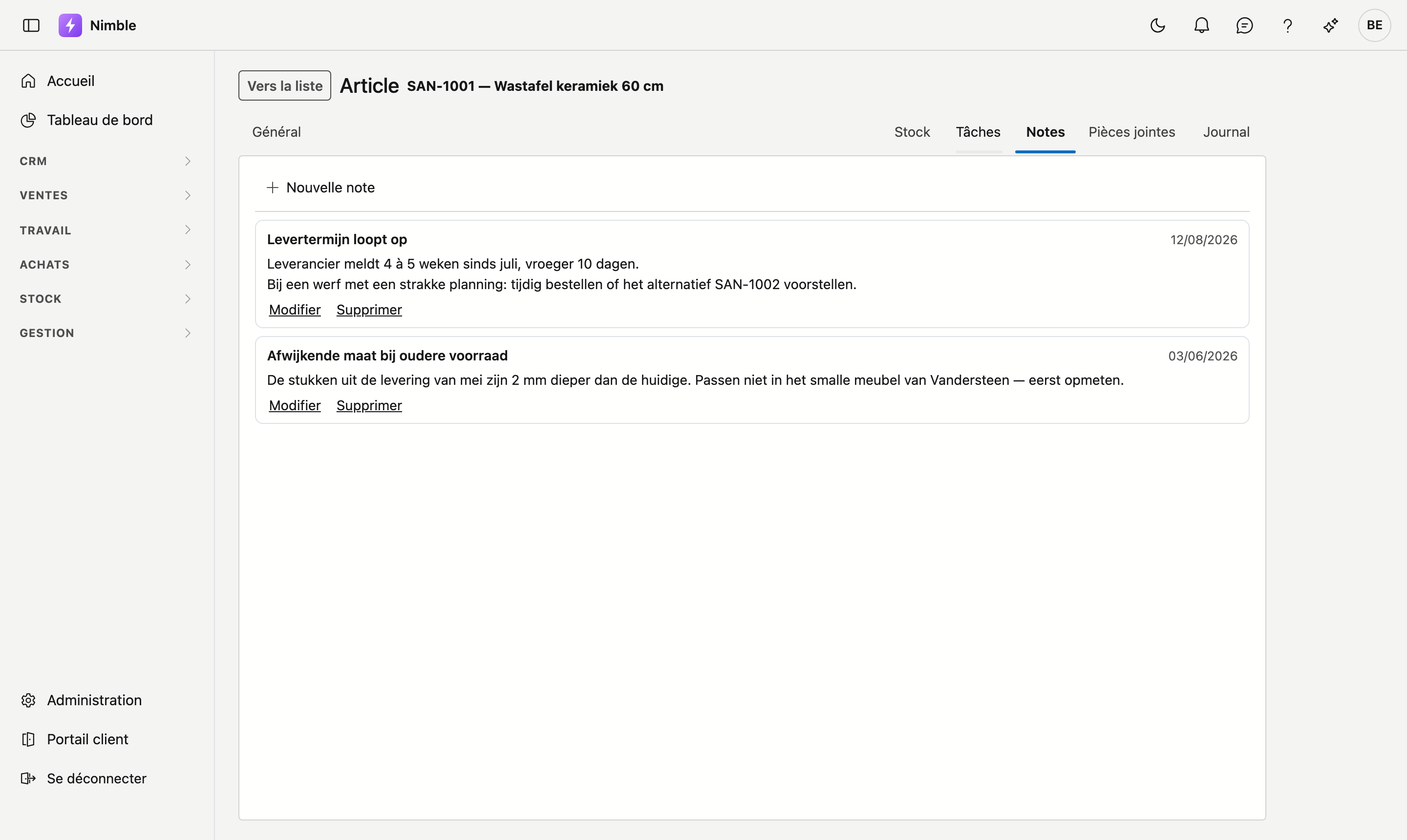This screenshot has height=840, width=1407.
Task: Click the note title Afwijkende maat bij oudere voorraad
Action: tap(387, 356)
